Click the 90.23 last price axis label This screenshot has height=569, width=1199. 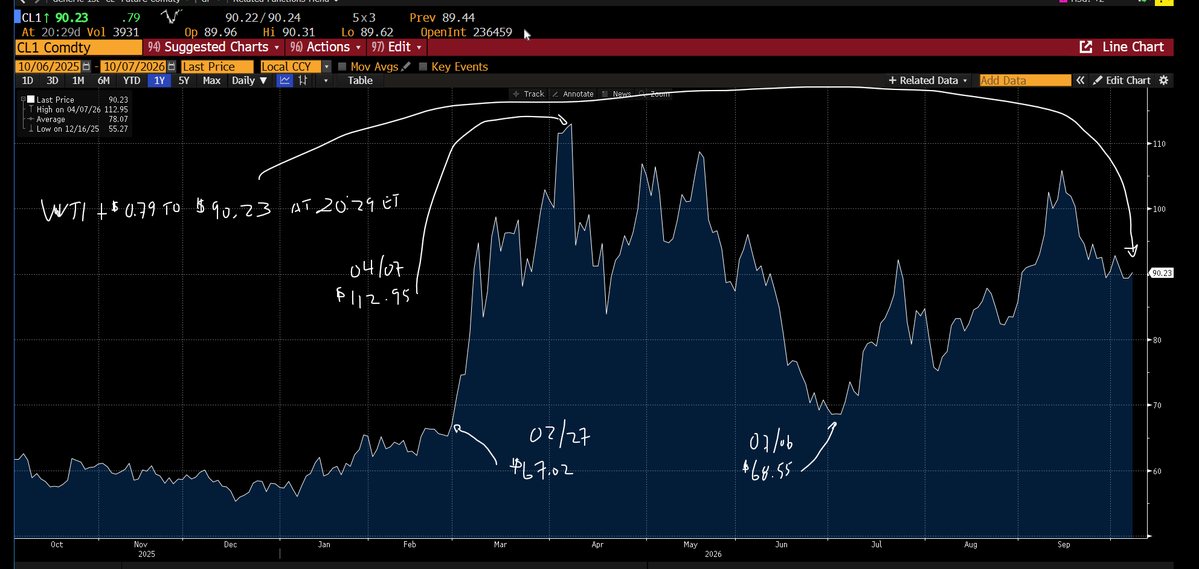[1162, 272]
